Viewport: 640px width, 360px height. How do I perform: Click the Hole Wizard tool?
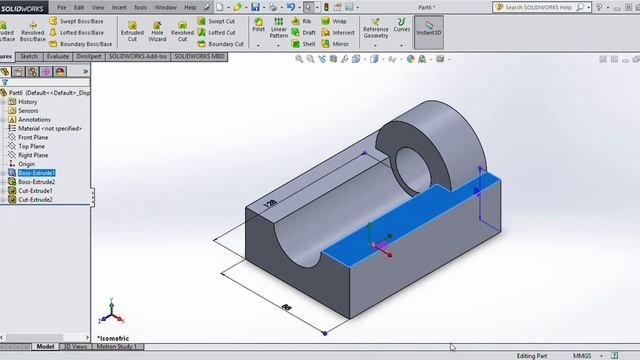click(x=157, y=32)
